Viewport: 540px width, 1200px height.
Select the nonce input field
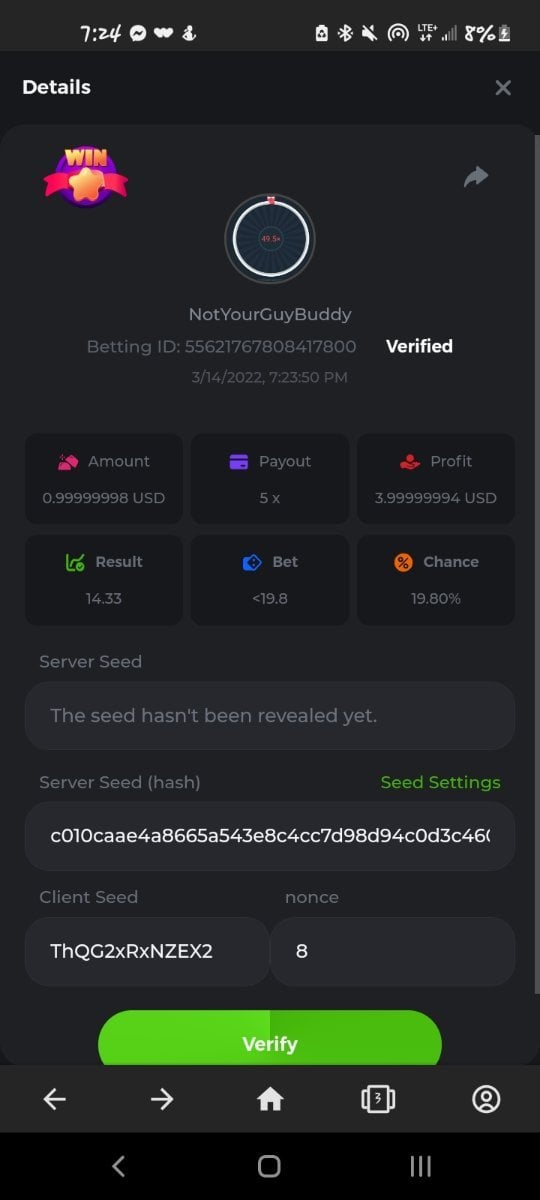click(393, 951)
